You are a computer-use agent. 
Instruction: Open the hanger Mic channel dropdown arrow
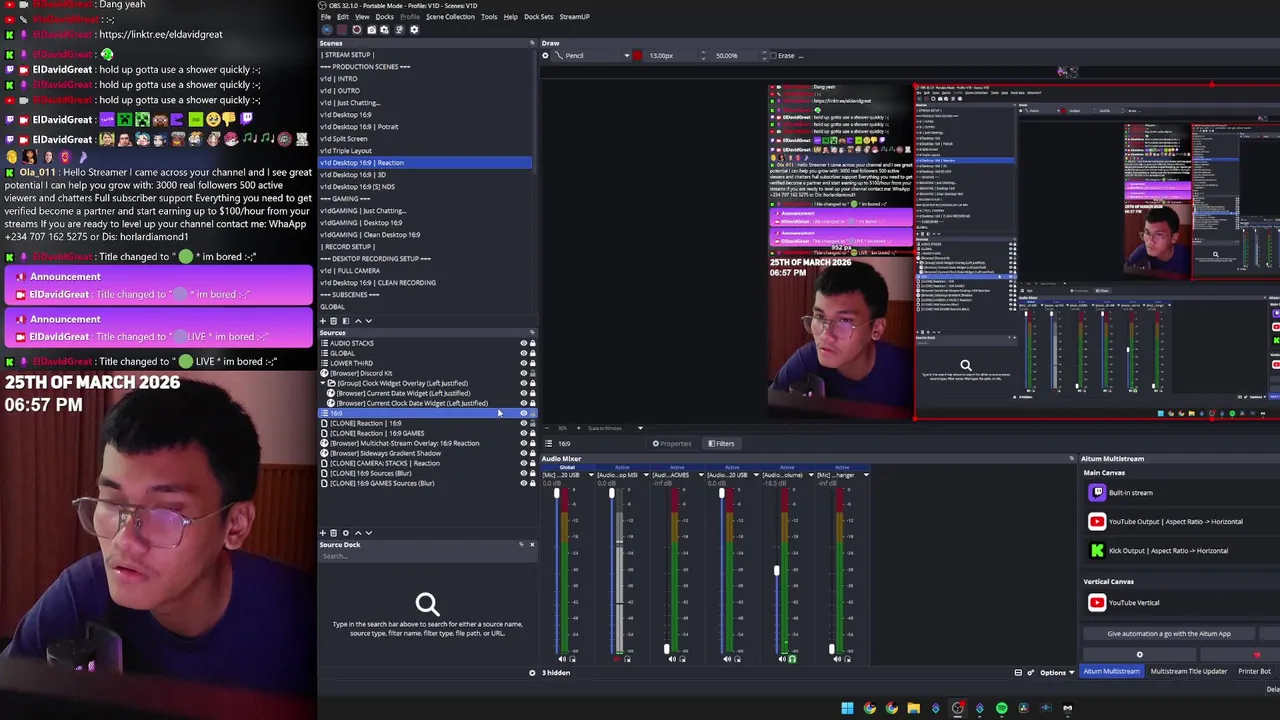click(x=866, y=475)
